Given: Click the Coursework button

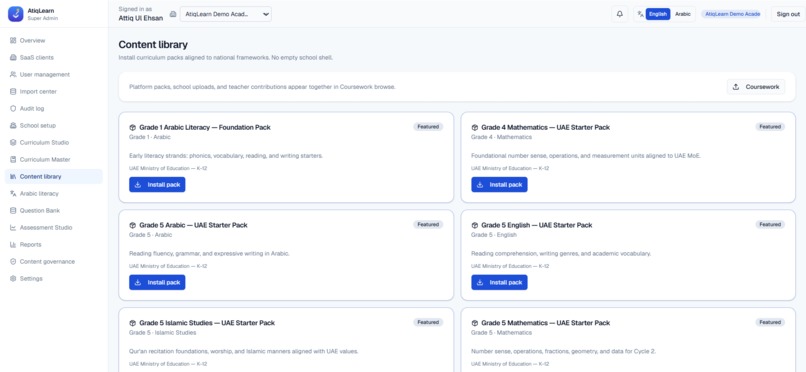Looking at the screenshot, I should tap(756, 87).
